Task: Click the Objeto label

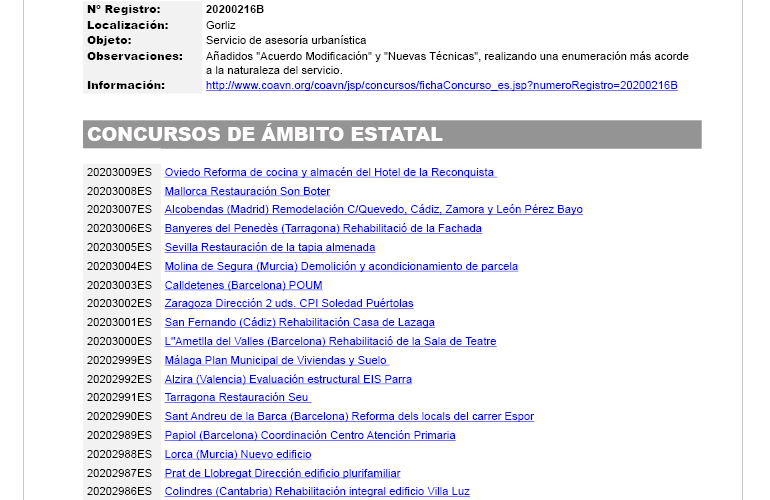Action: pos(110,40)
